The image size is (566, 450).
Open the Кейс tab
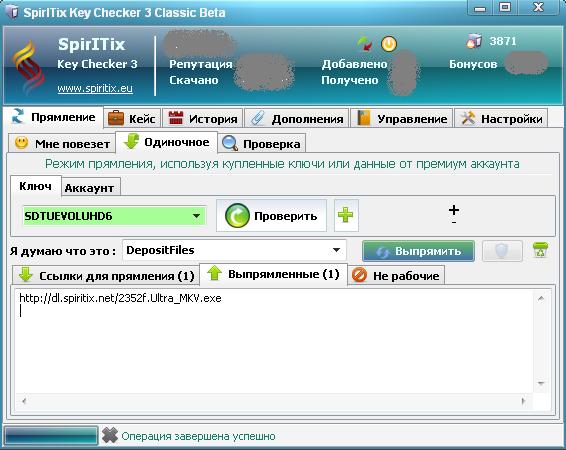point(132,118)
